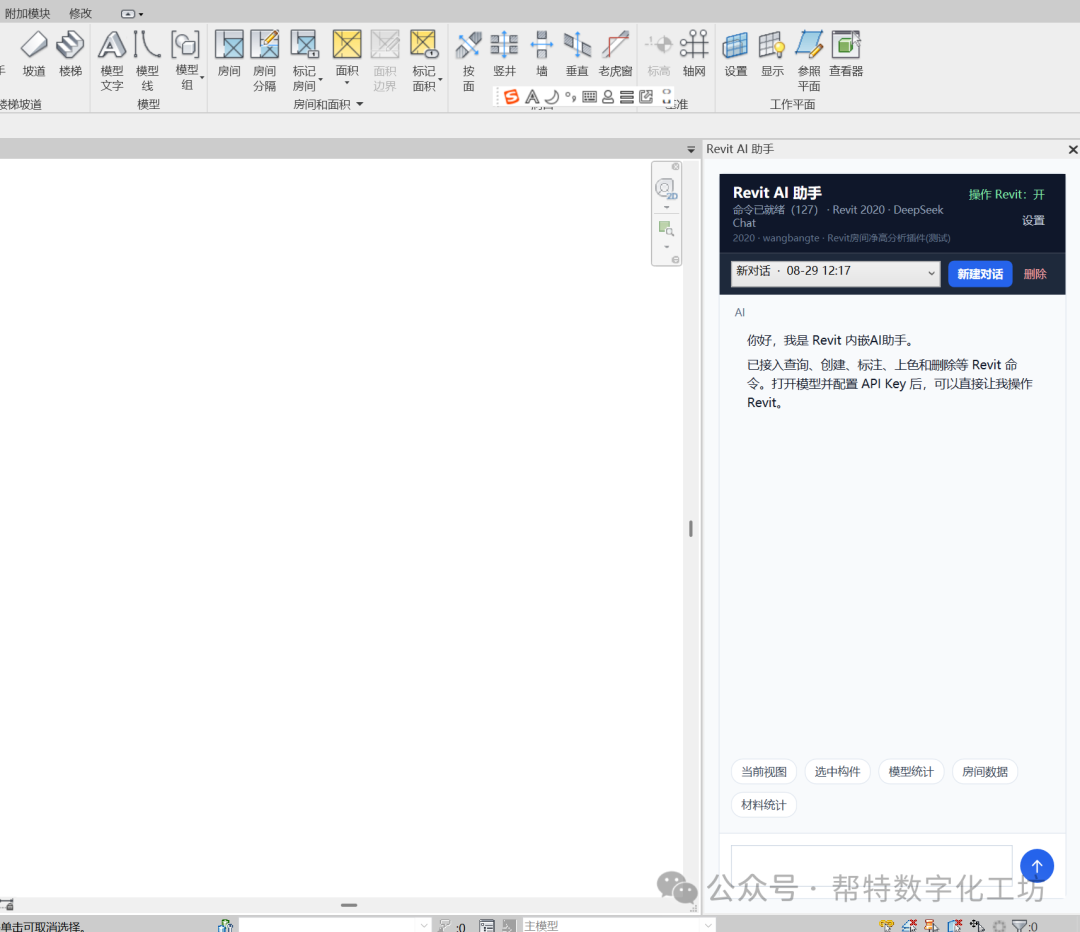Click the 新建对话 button
Viewport: 1080px width, 932px height.
coord(979,273)
